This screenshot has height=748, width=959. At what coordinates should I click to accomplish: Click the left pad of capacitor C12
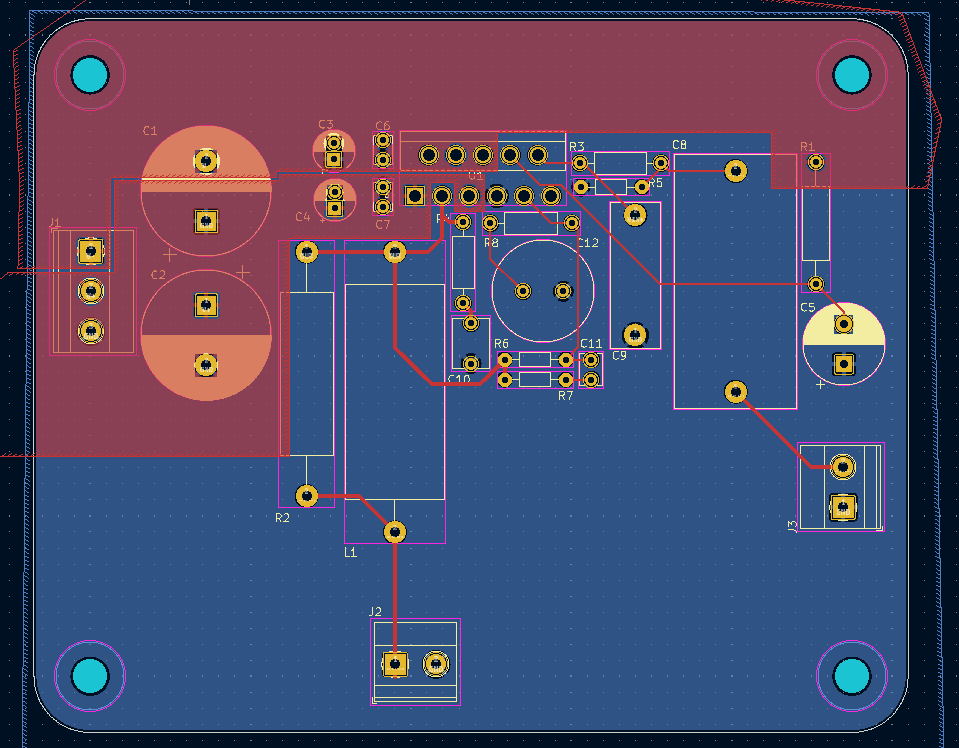click(523, 291)
